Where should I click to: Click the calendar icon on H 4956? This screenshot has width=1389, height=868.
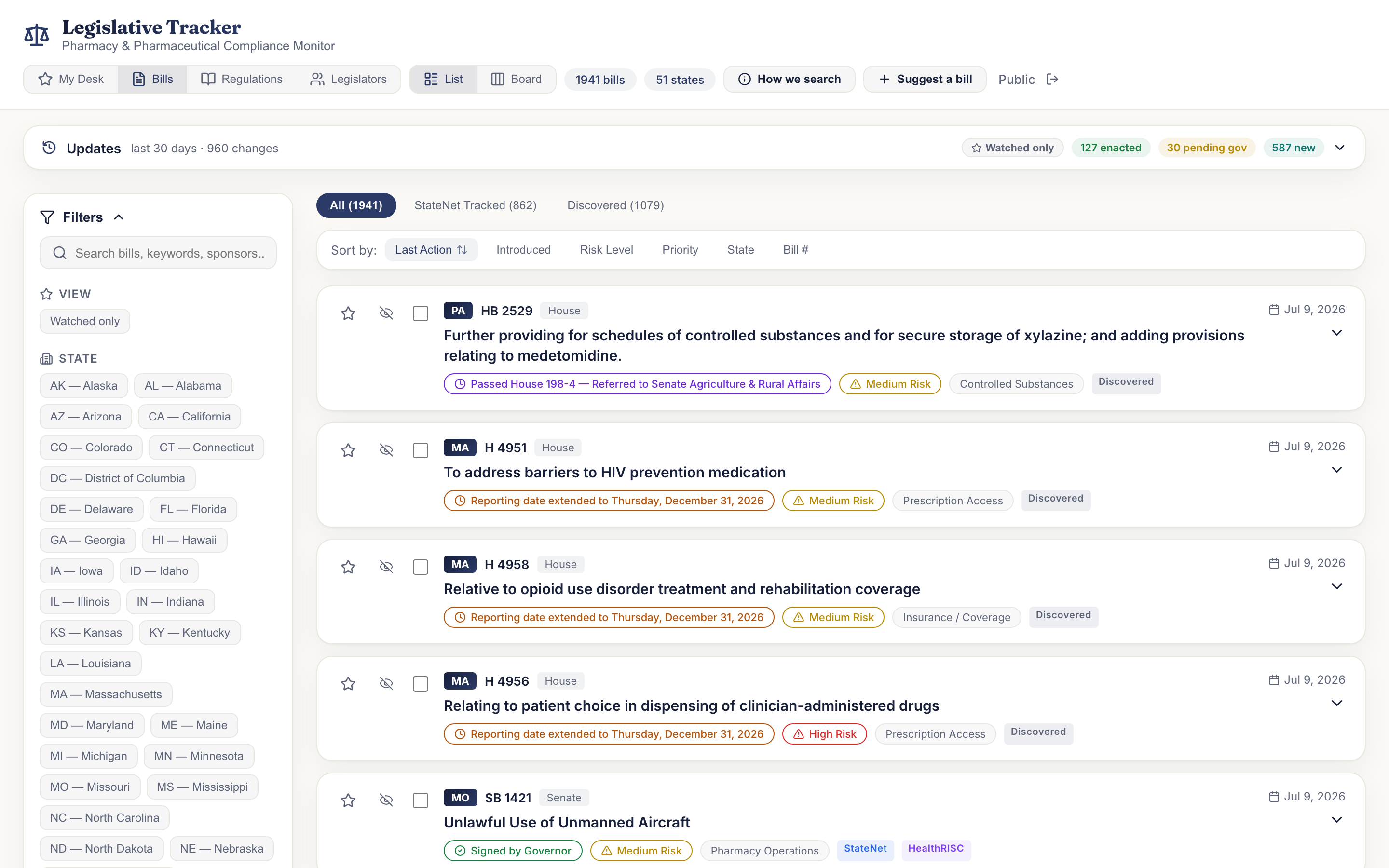pyautogui.click(x=1274, y=680)
